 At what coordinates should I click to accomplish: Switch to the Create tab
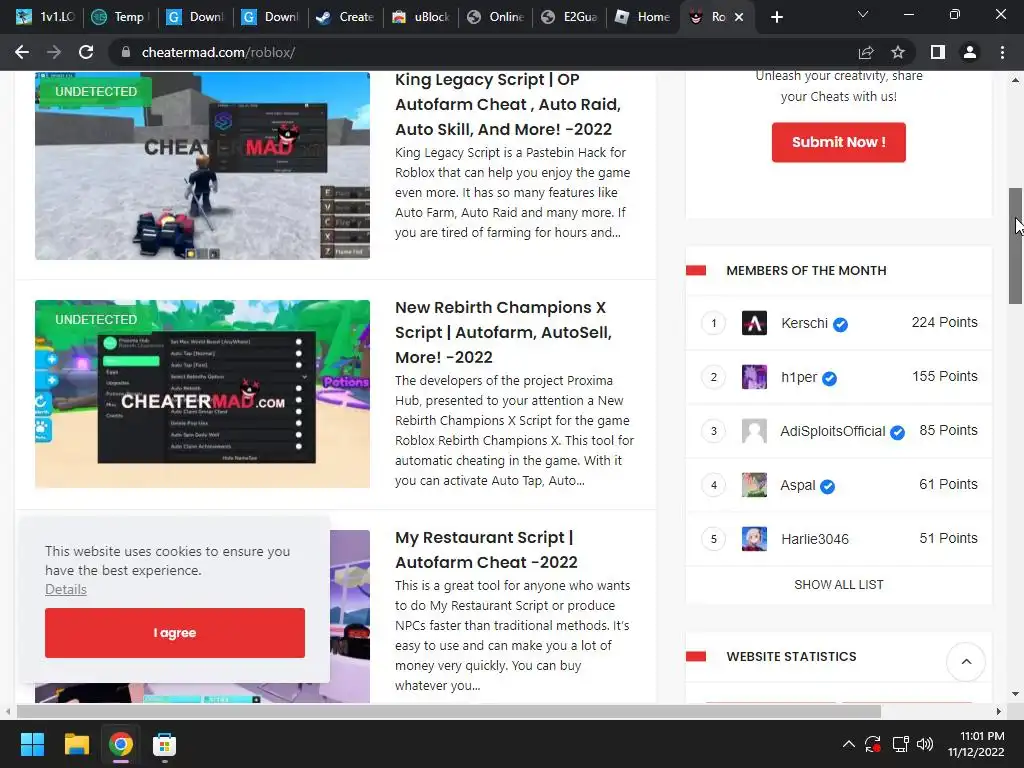(x=345, y=18)
